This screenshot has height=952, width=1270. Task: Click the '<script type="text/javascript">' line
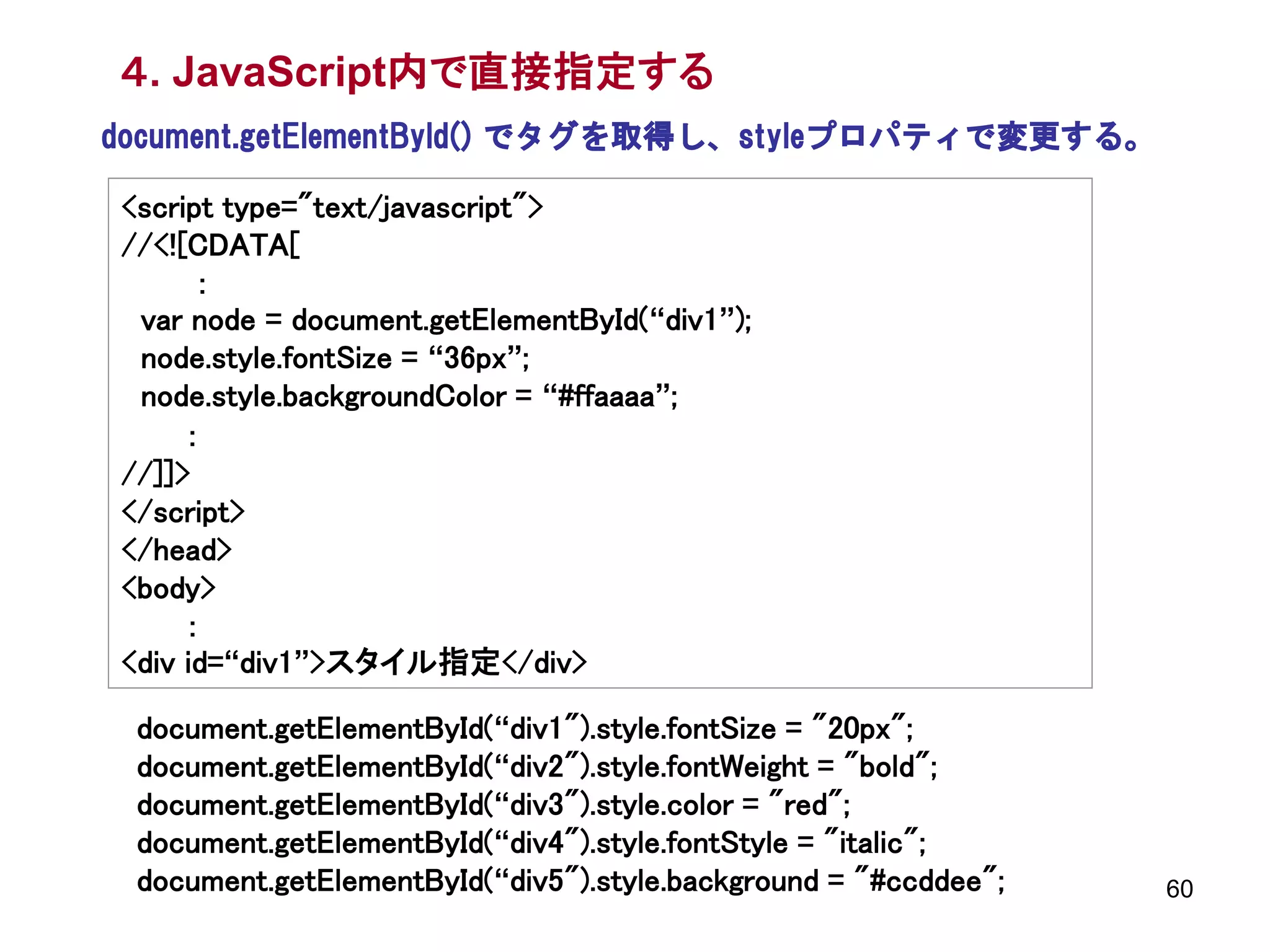pos(332,208)
